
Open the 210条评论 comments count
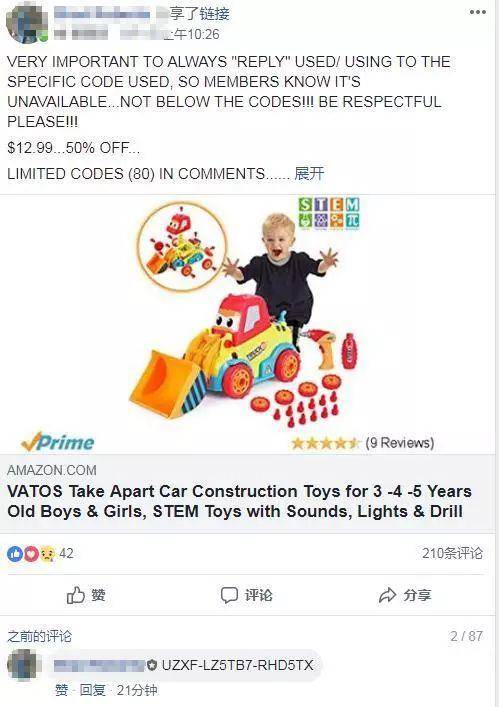[452, 553]
